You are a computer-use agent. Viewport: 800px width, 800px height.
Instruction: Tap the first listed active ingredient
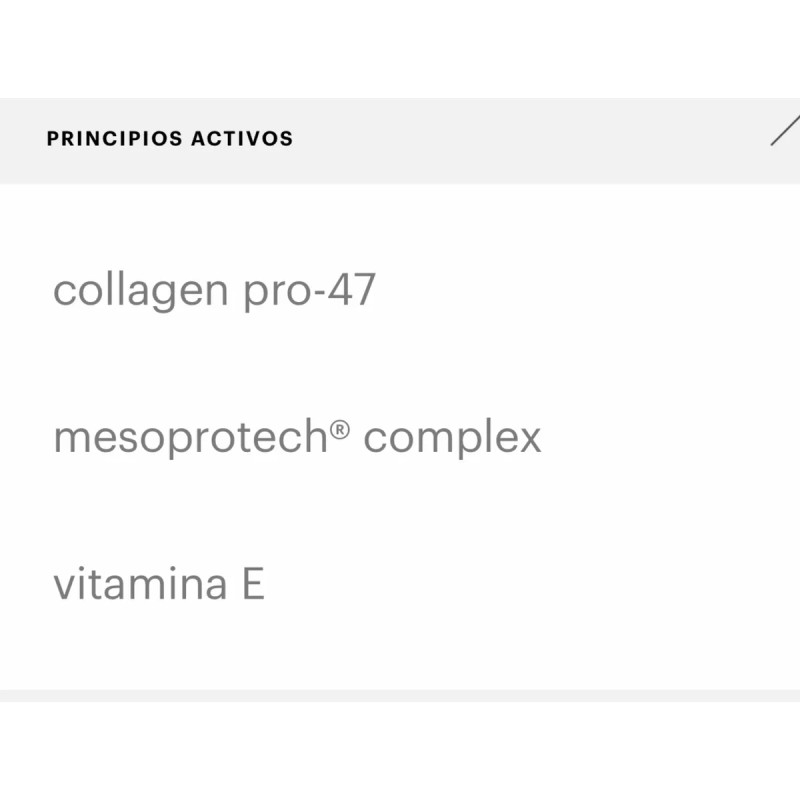(x=216, y=291)
